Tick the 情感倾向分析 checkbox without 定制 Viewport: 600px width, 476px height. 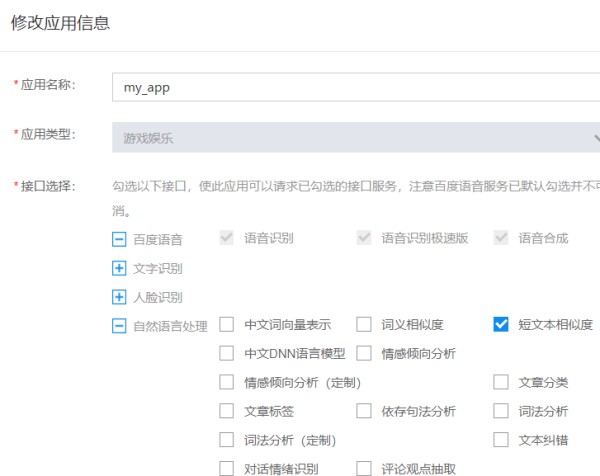tap(364, 353)
